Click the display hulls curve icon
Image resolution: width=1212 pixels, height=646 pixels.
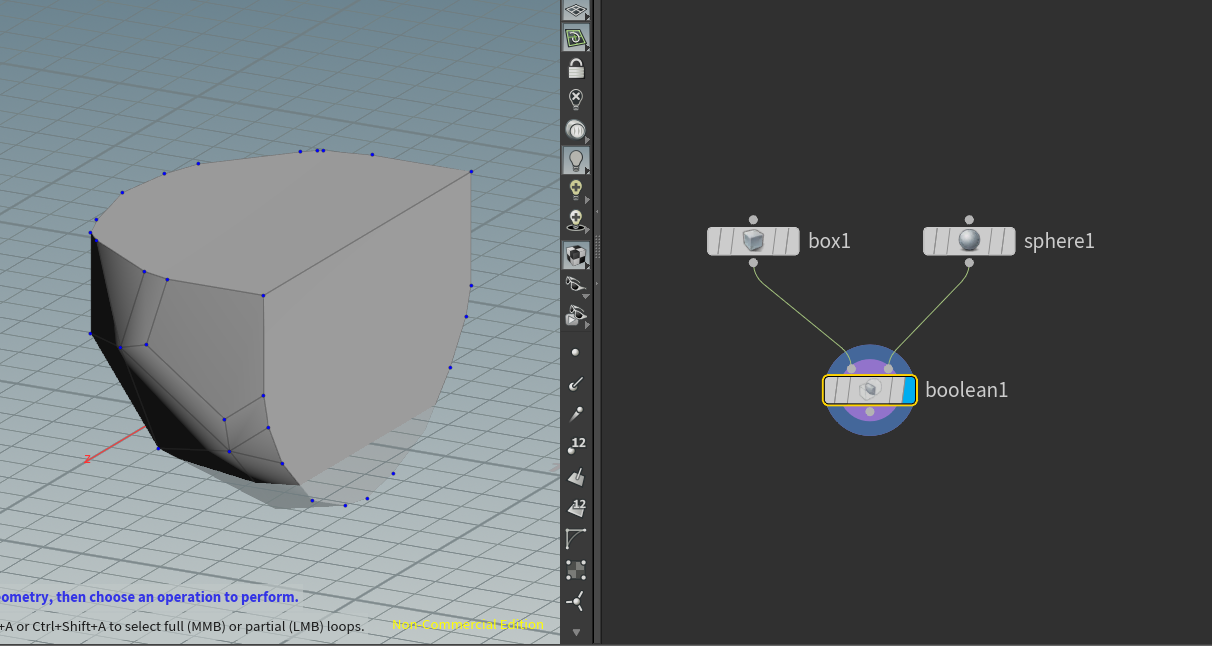click(x=575, y=539)
